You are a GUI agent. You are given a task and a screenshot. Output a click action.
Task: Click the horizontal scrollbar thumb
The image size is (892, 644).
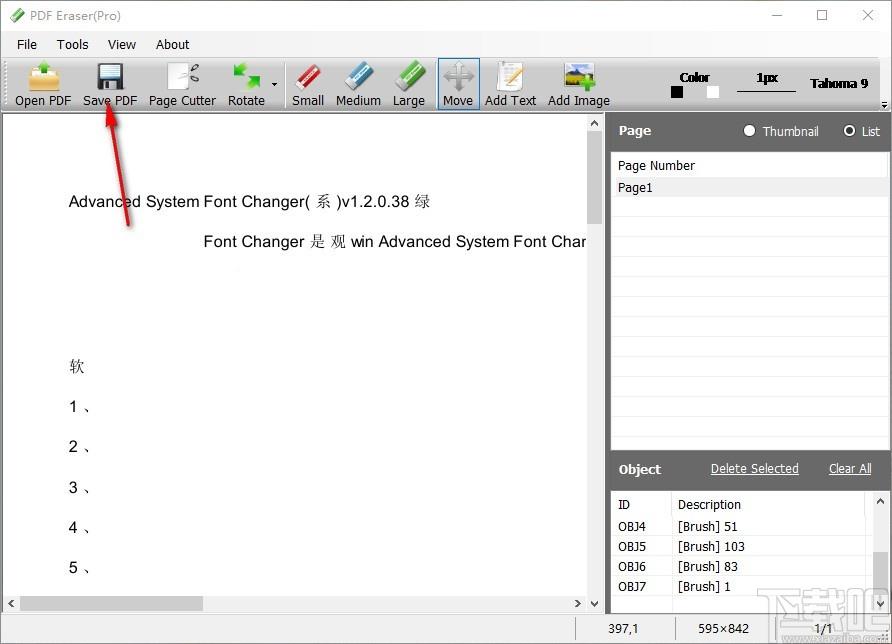112,604
